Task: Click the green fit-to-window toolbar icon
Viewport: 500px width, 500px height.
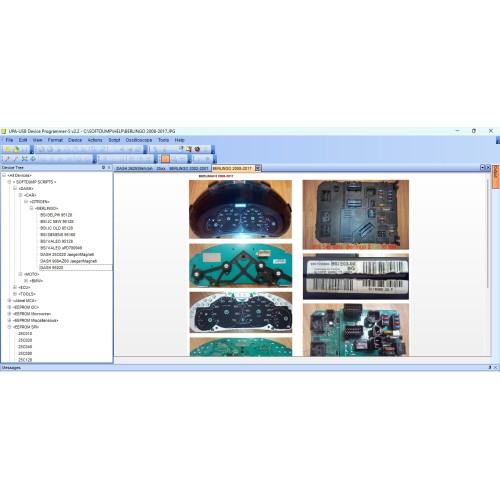Action: (24, 159)
